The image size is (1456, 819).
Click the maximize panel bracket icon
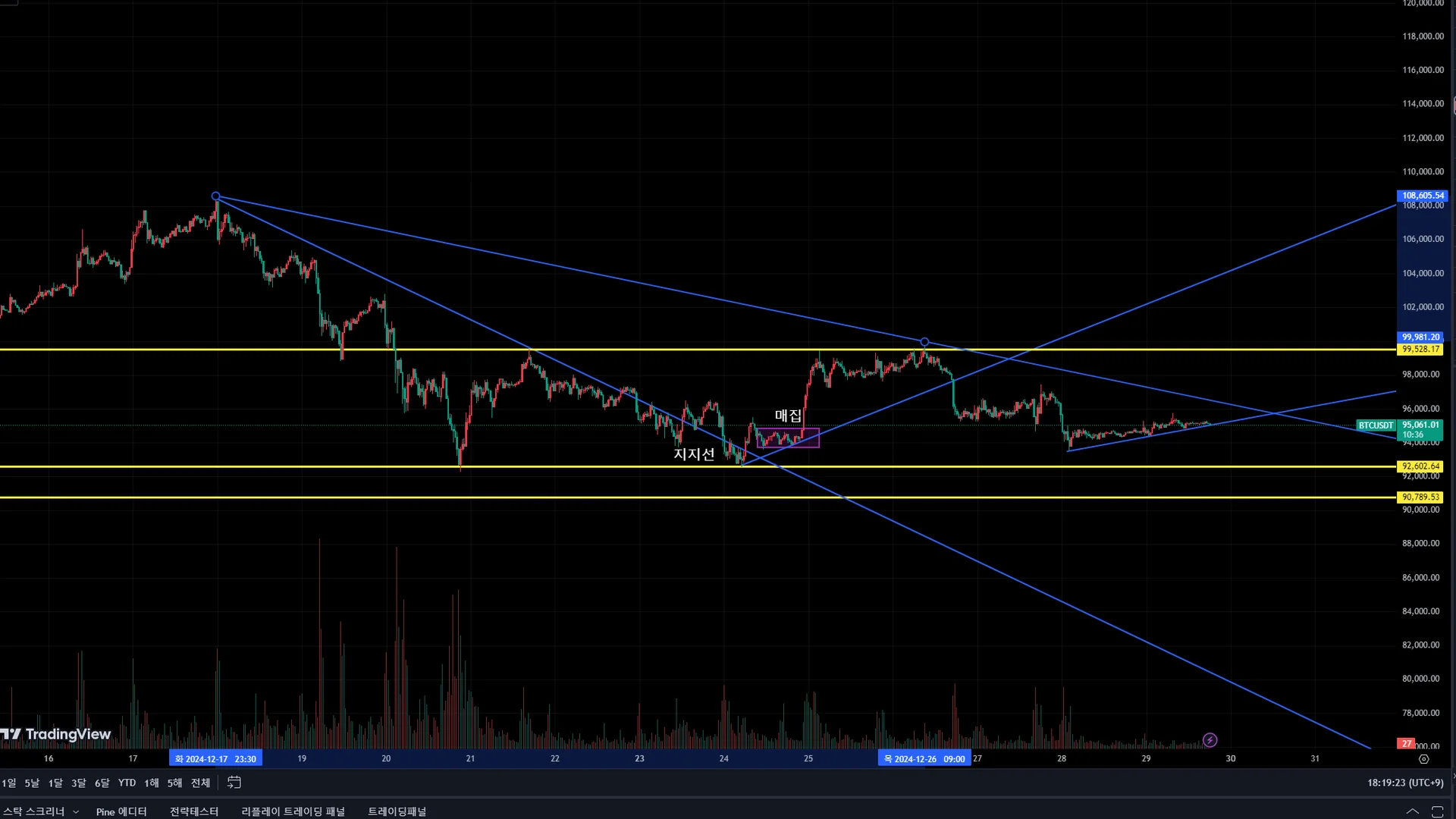tap(1436, 811)
